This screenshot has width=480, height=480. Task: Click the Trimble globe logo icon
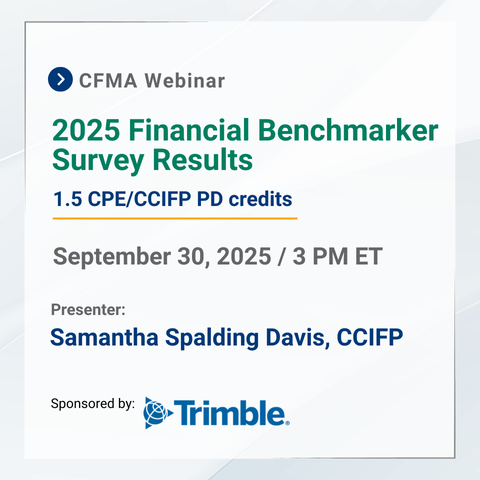tap(158, 413)
